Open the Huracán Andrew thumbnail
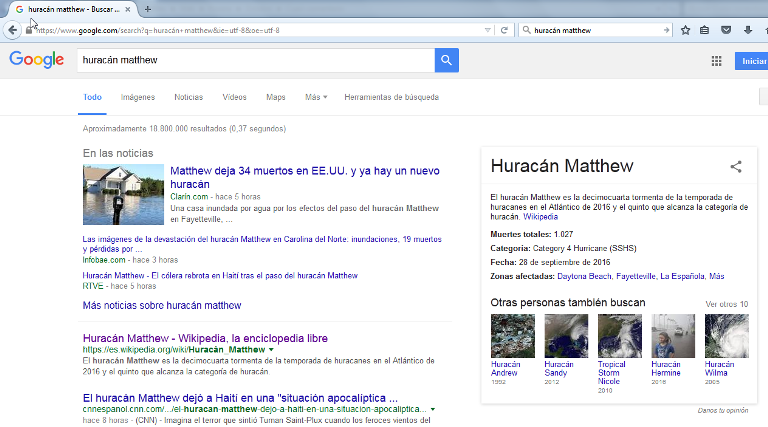The image size is (768, 427). pos(512,336)
